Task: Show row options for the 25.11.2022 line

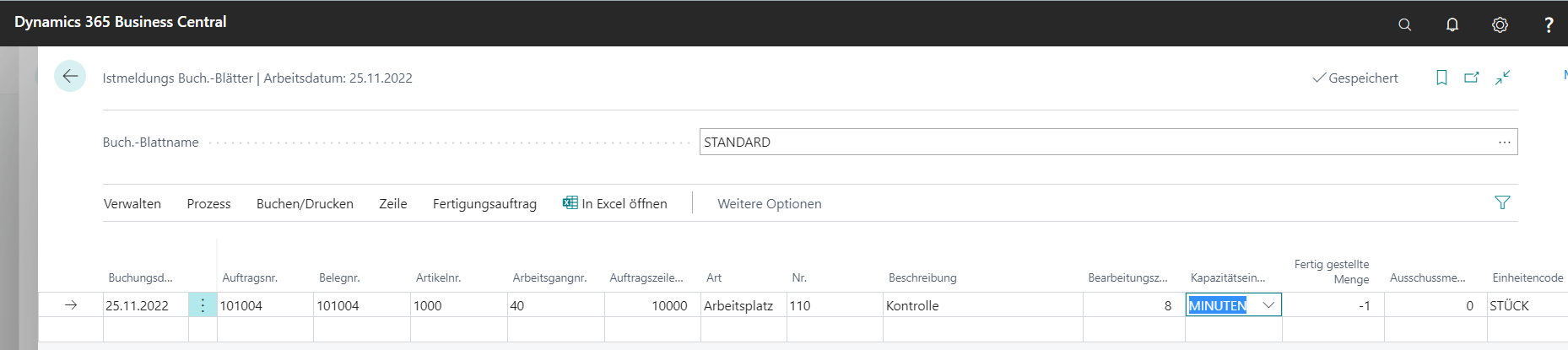Action: click(x=203, y=305)
